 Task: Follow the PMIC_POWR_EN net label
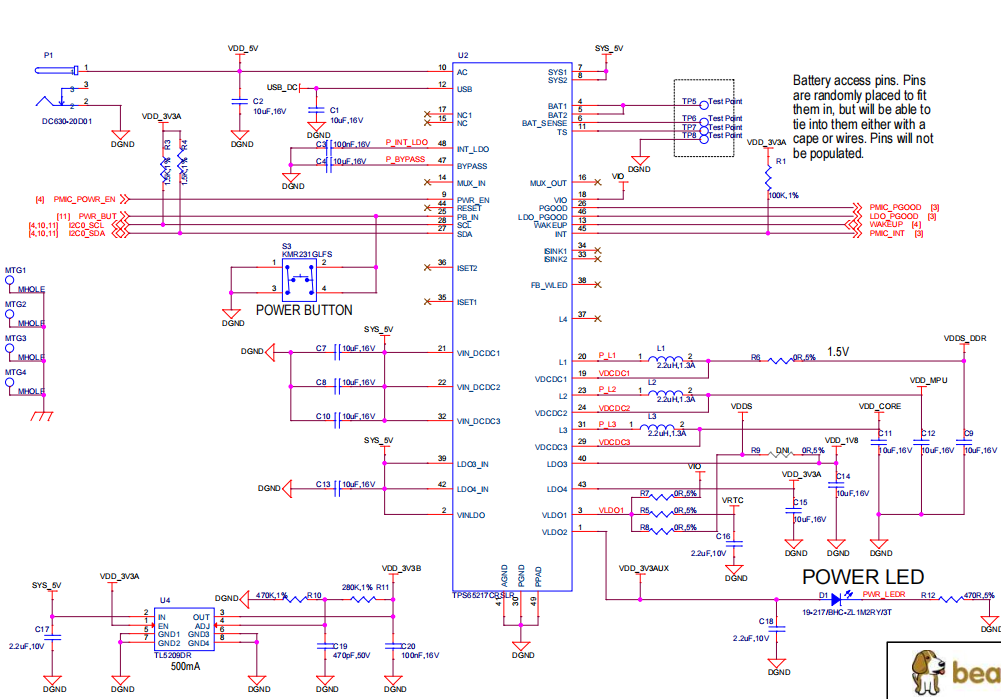tap(83, 199)
